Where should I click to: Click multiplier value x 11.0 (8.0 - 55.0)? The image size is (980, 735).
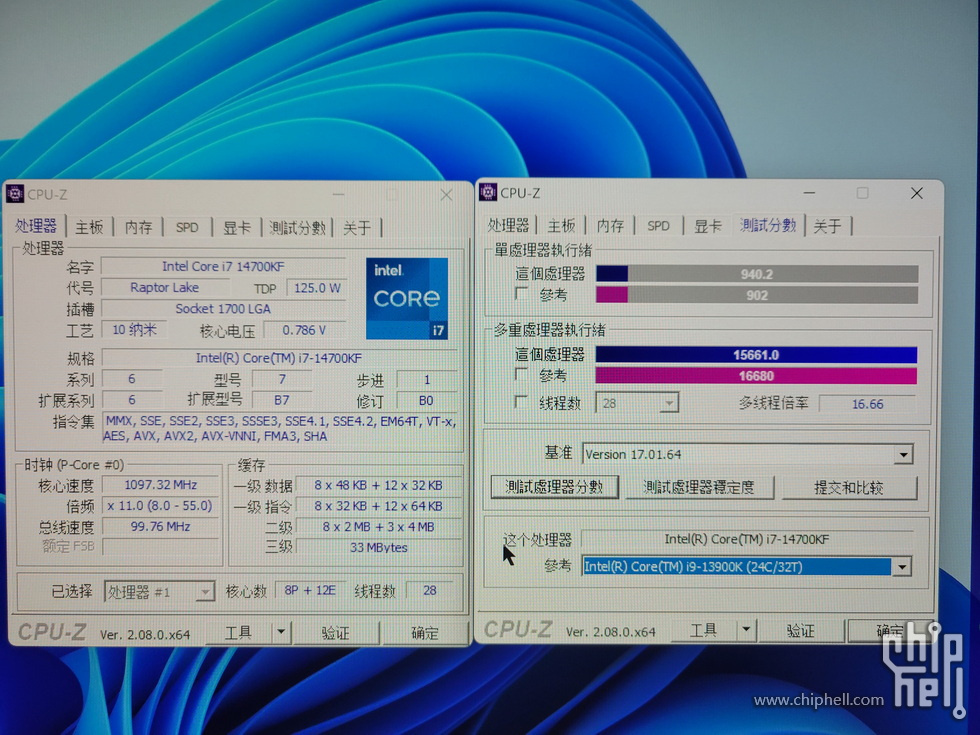[x=161, y=506]
